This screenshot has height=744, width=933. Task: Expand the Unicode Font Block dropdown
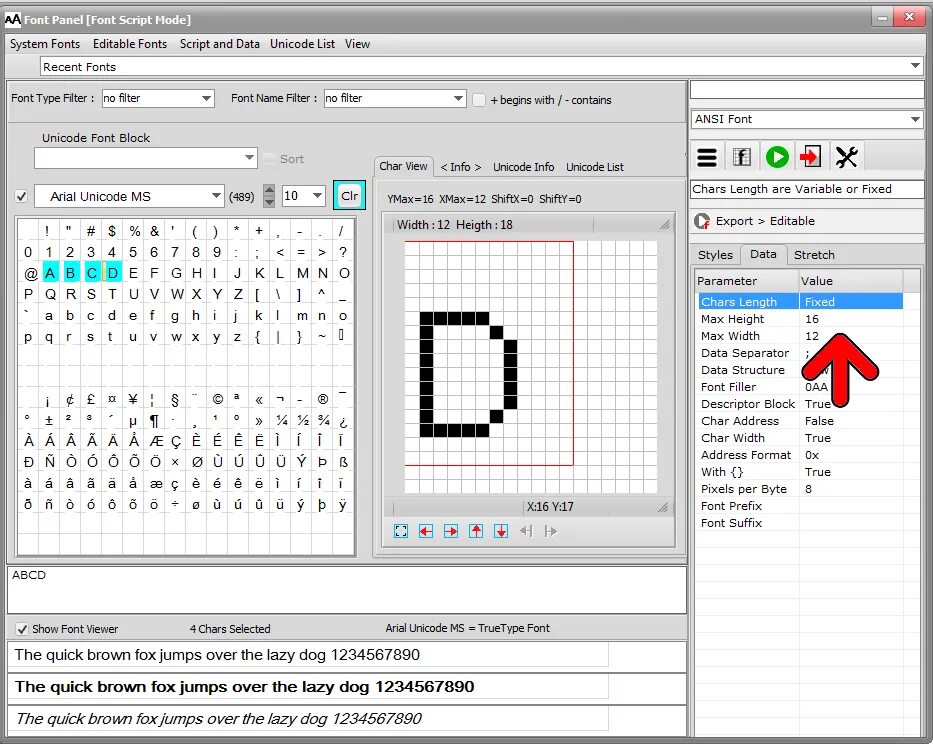249,158
